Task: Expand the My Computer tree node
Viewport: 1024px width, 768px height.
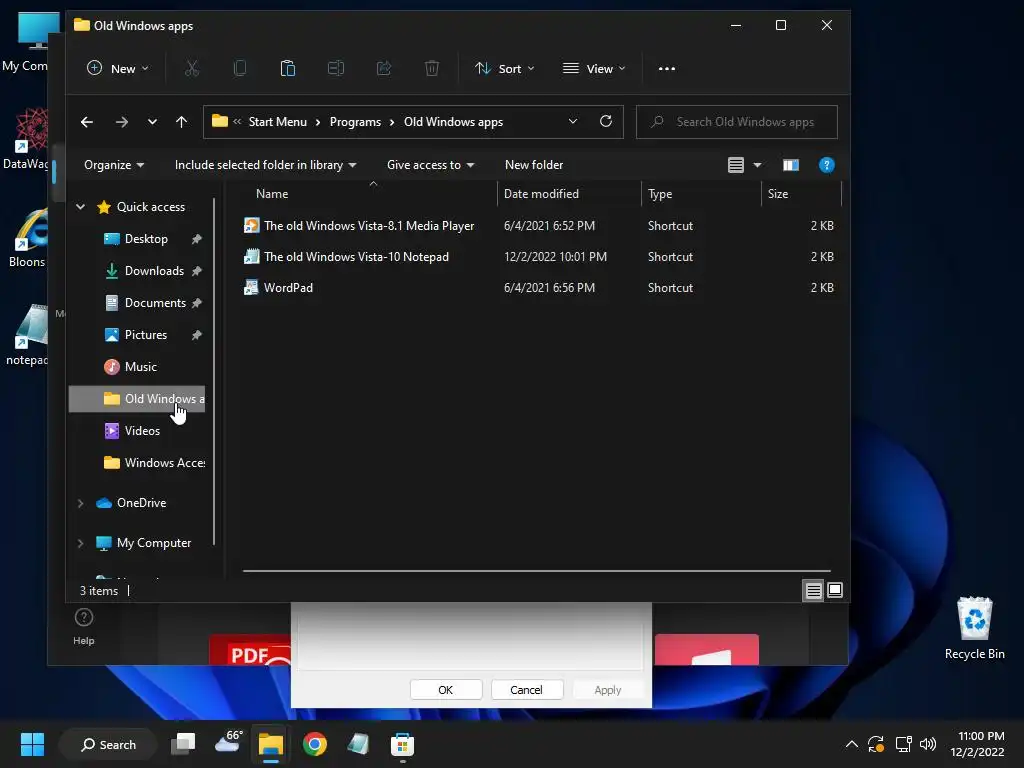Action: click(x=80, y=543)
